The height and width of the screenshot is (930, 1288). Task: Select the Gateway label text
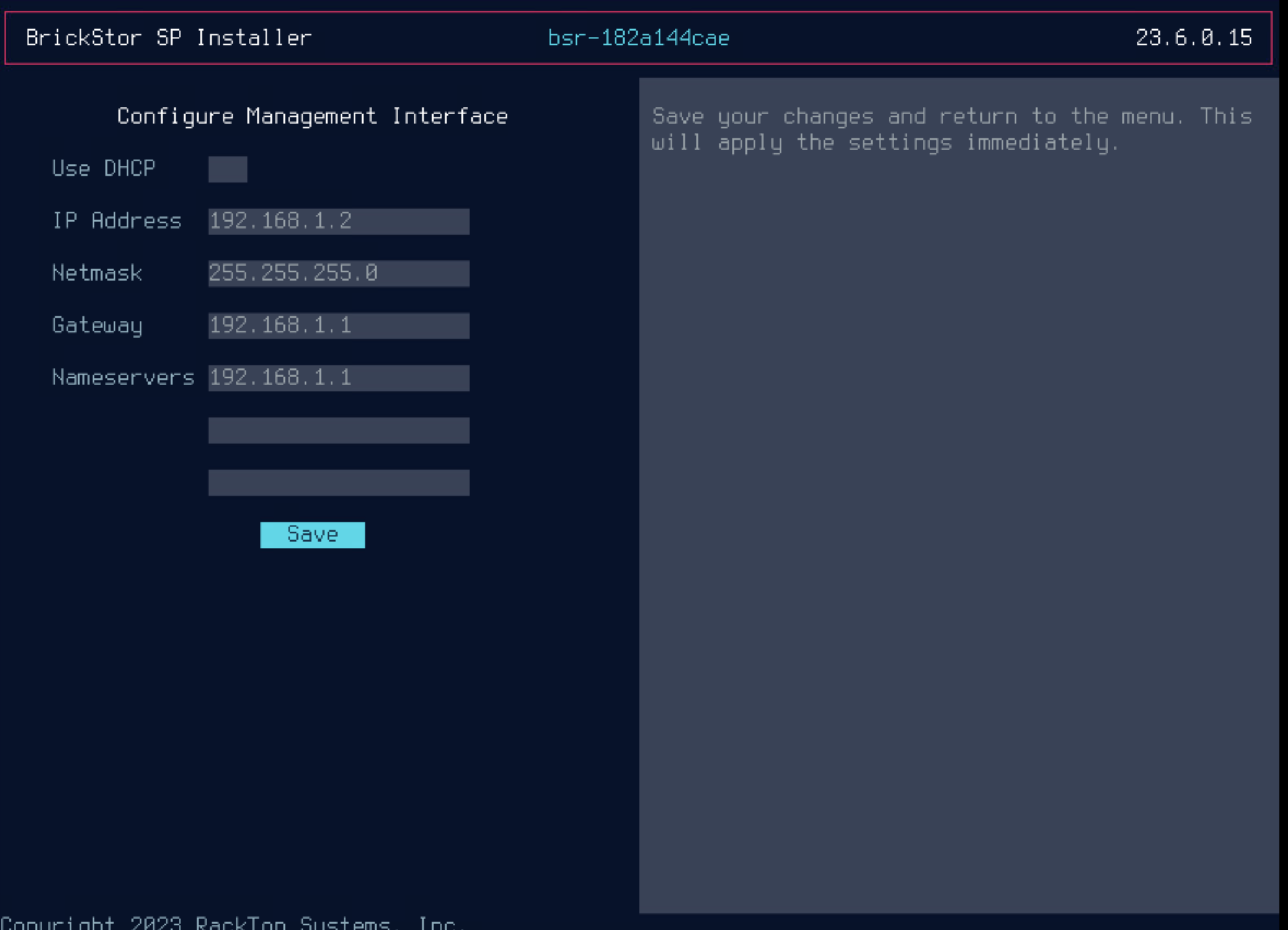97,325
